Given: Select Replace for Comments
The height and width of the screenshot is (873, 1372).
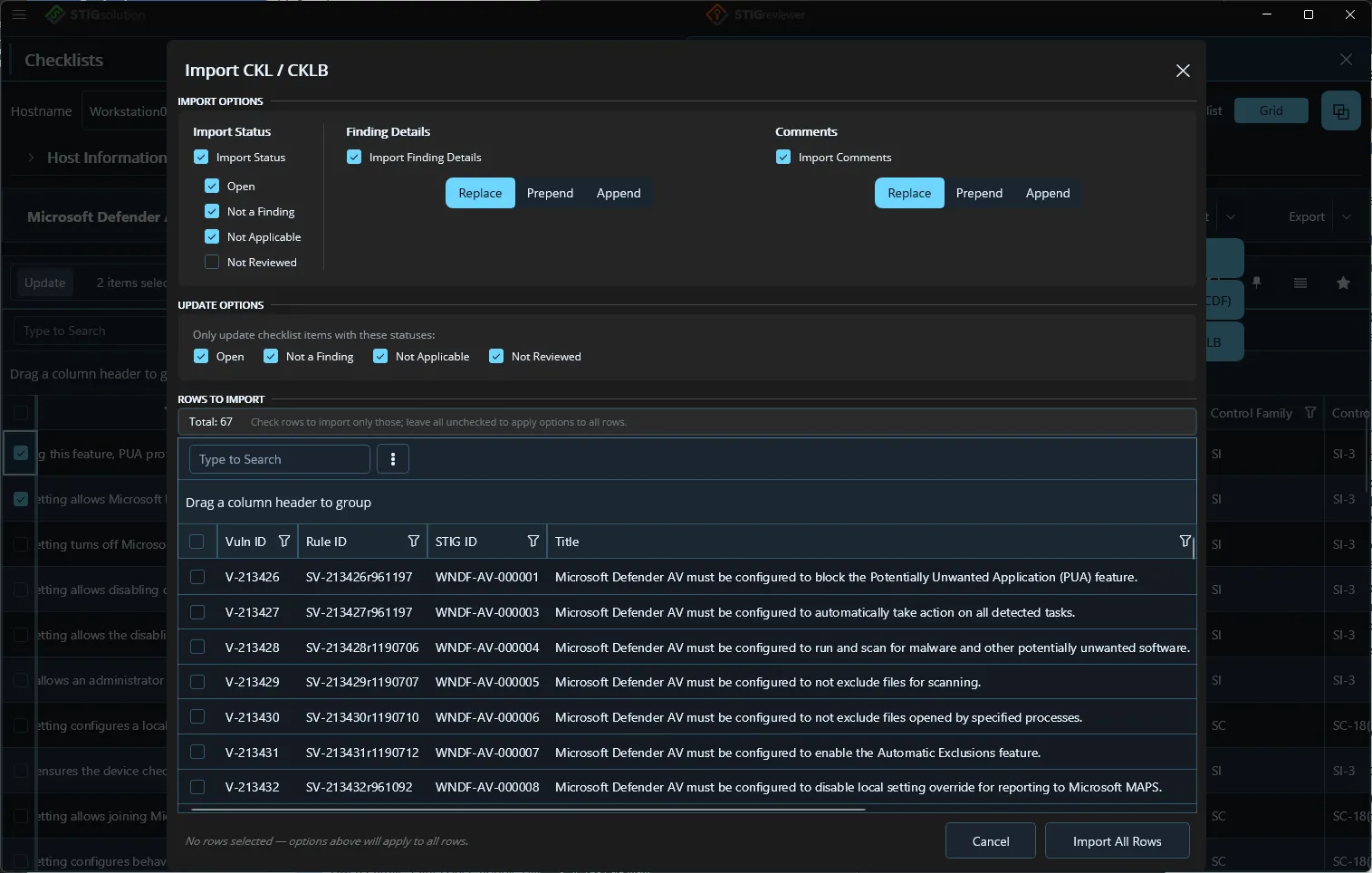Looking at the screenshot, I should [909, 193].
